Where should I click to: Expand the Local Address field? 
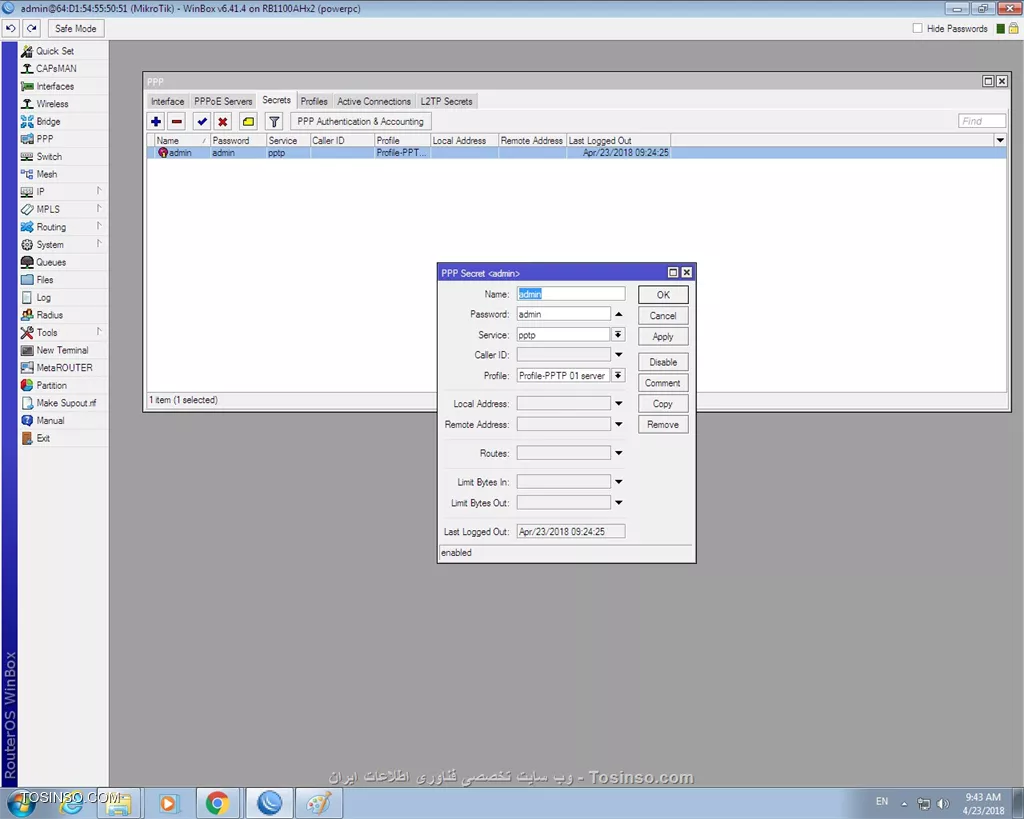(x=618, y=404)
